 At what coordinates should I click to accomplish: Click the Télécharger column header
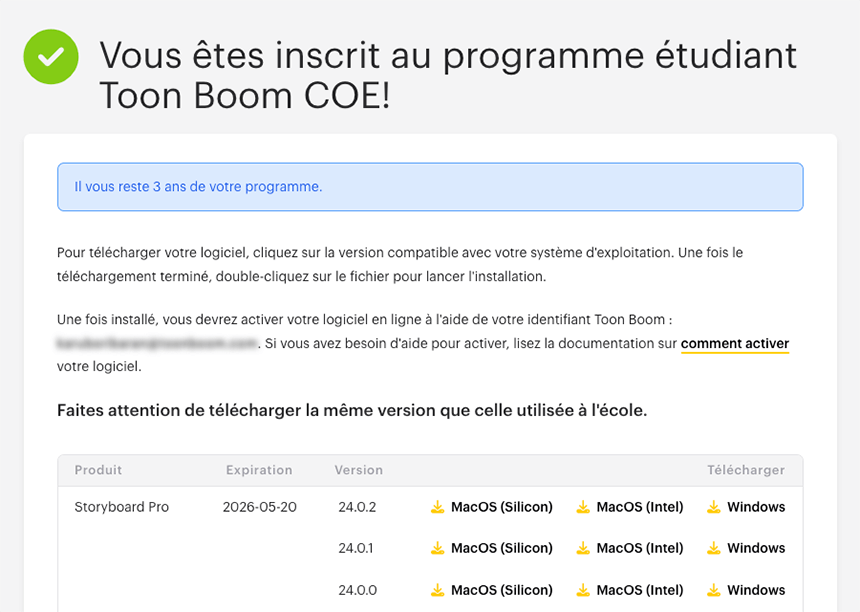click(x=746, y=470)
